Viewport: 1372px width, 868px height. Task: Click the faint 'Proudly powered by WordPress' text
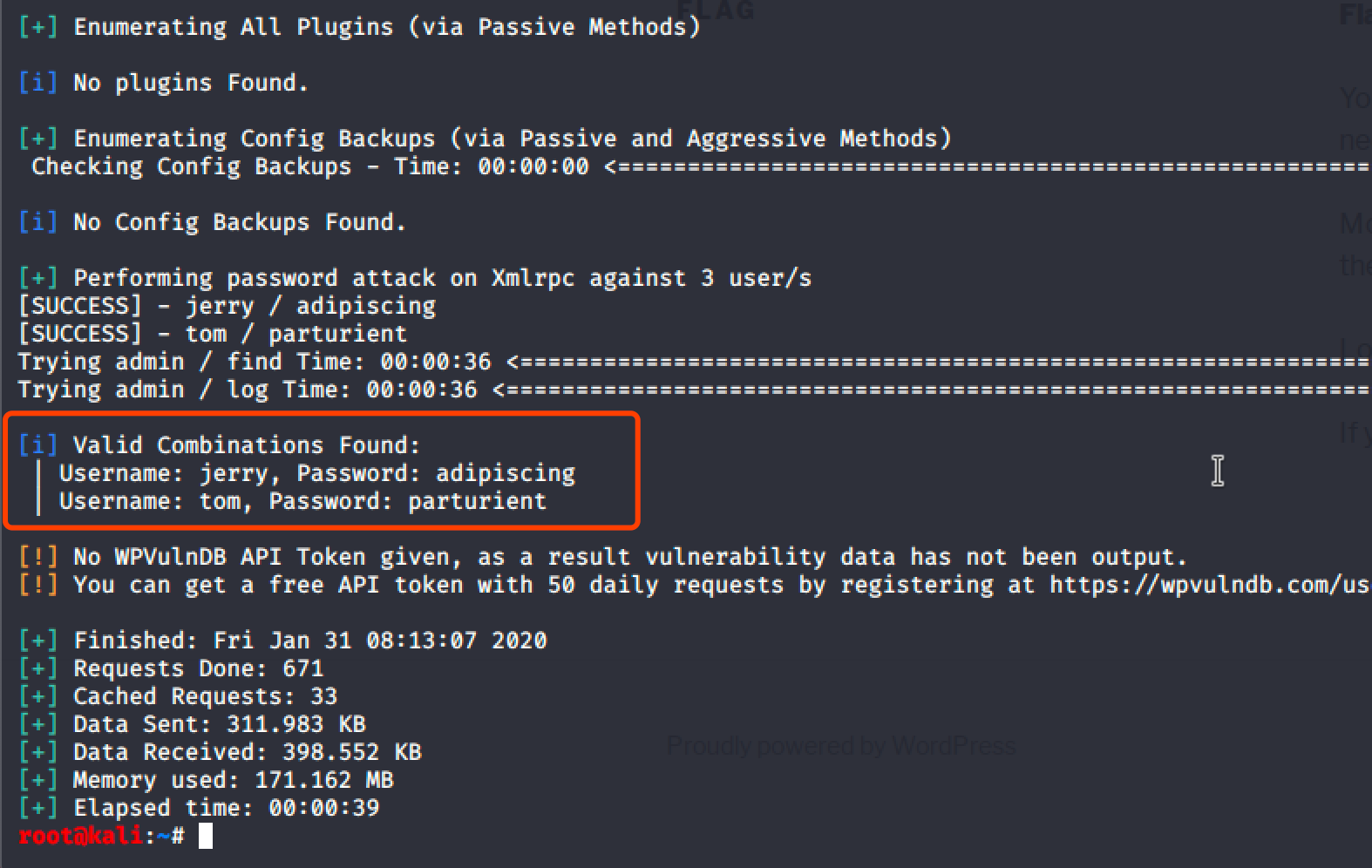point(841,746)
